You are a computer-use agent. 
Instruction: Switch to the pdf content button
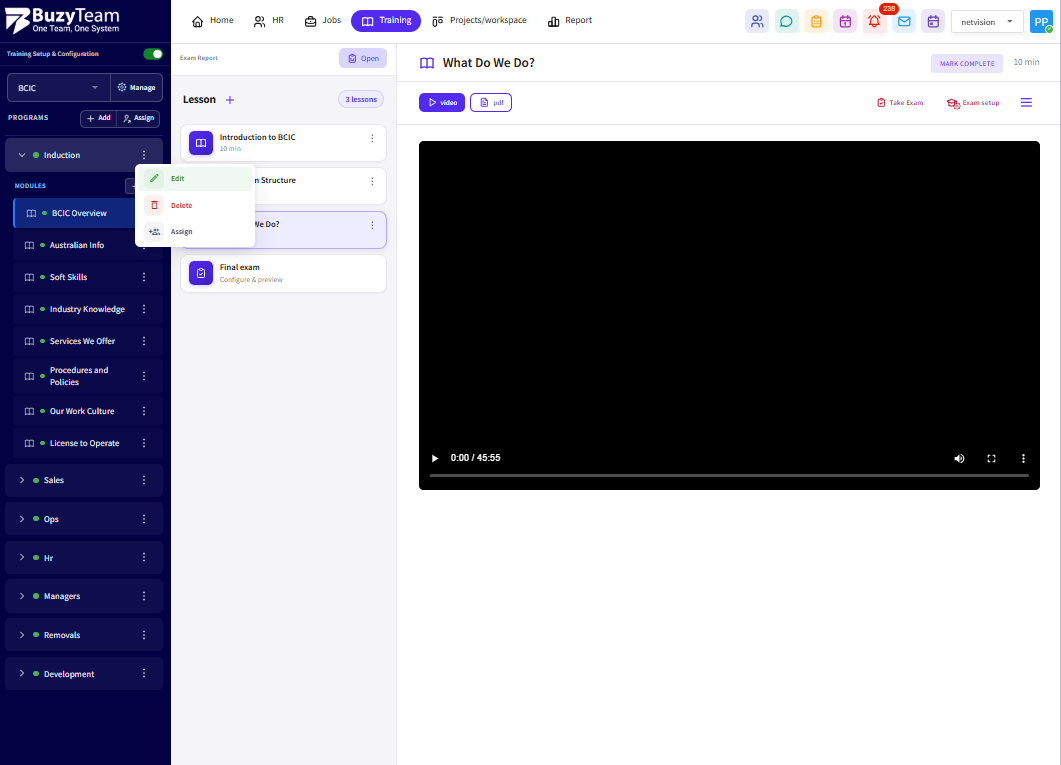point(491,103)
